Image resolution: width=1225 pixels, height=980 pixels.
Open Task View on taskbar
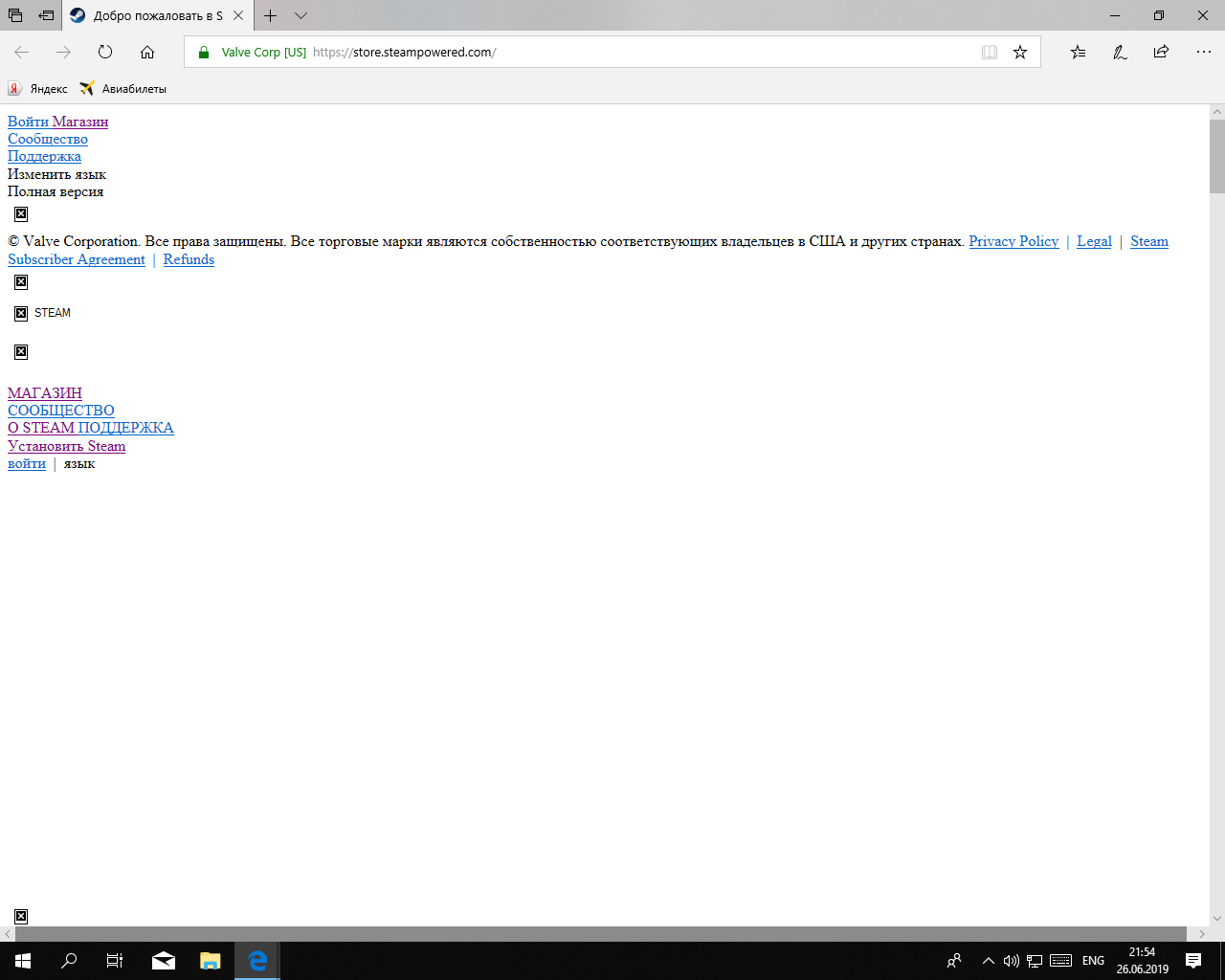tap(115, 961)
